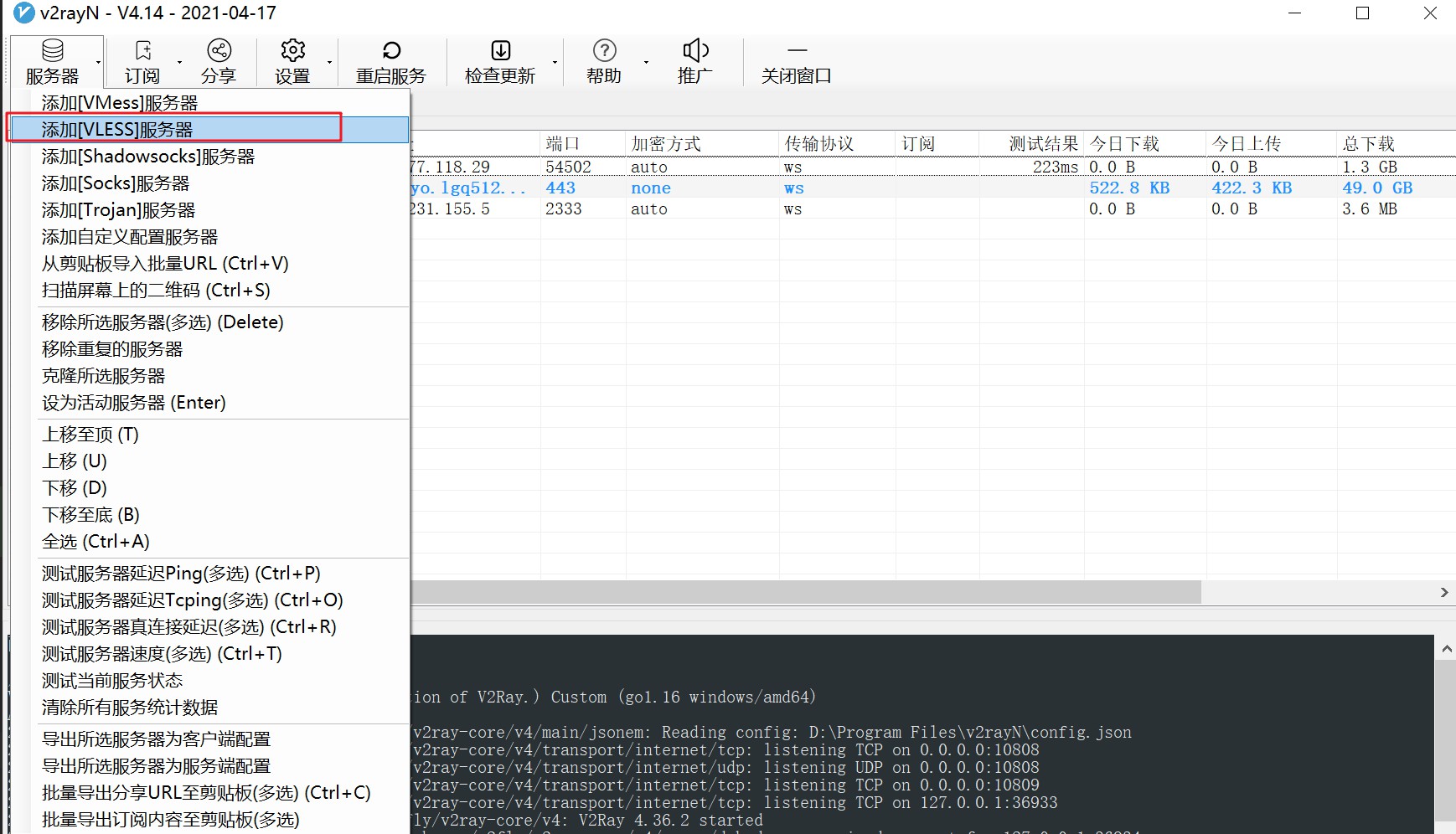Choose 测试服务器延迟Ping(多选) (Ctrl+P)
The image size is (1456, 834).
tap(208, 574)
